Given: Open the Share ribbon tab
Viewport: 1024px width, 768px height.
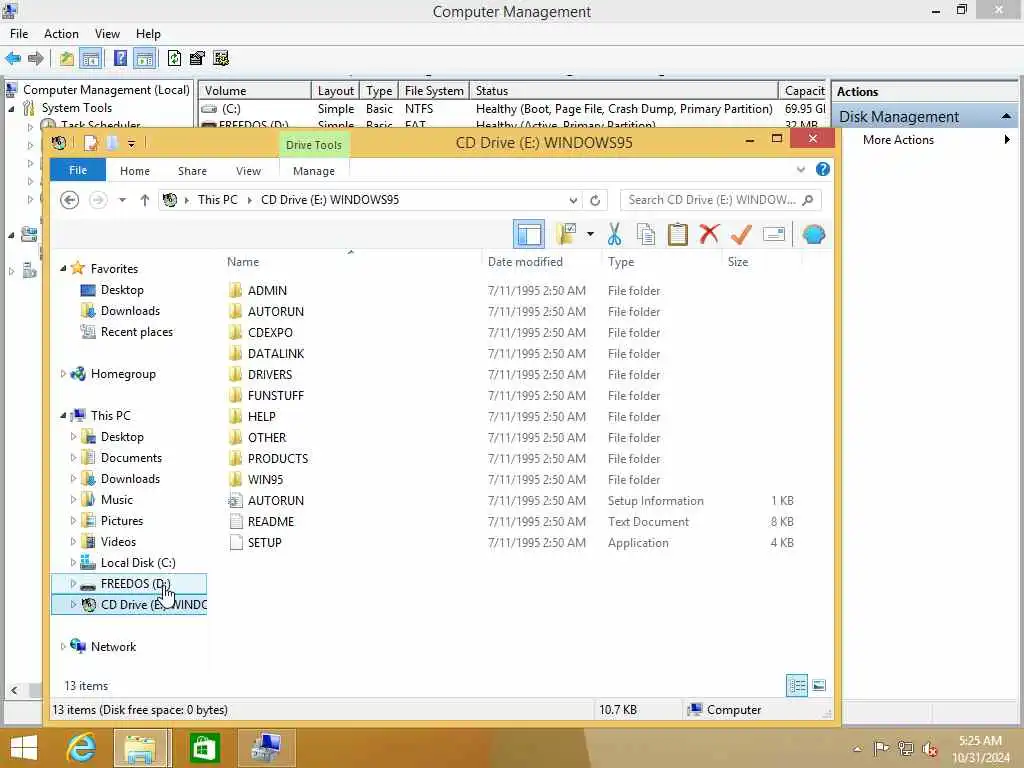Looking at the screenshot, I should pos(192,170).
